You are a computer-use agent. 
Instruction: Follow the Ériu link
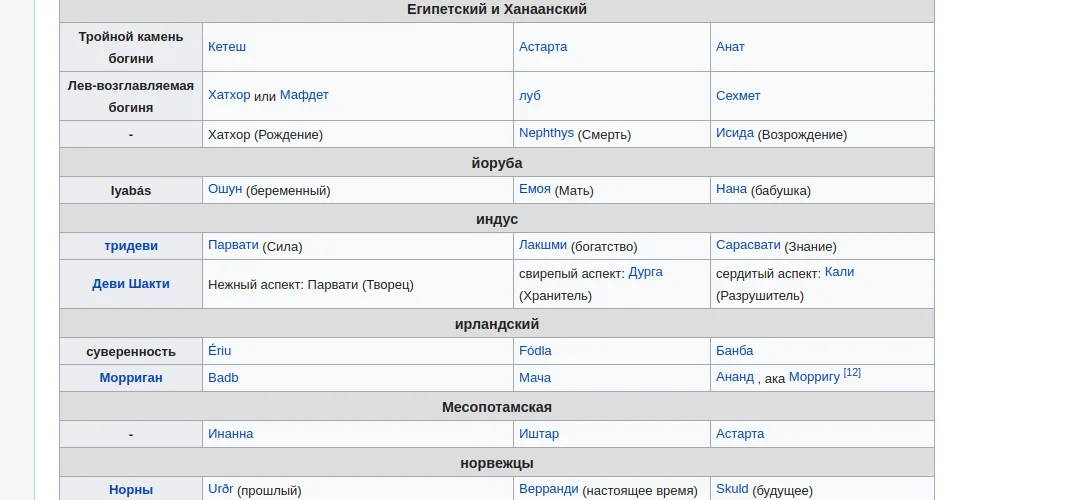pos(220,351)
